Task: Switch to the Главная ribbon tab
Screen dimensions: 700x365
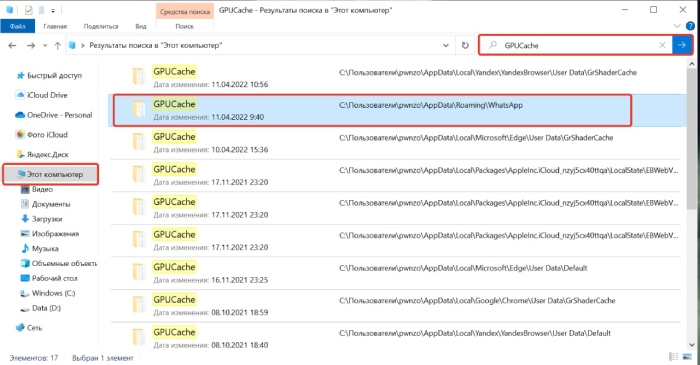Action: pos(55,26)
